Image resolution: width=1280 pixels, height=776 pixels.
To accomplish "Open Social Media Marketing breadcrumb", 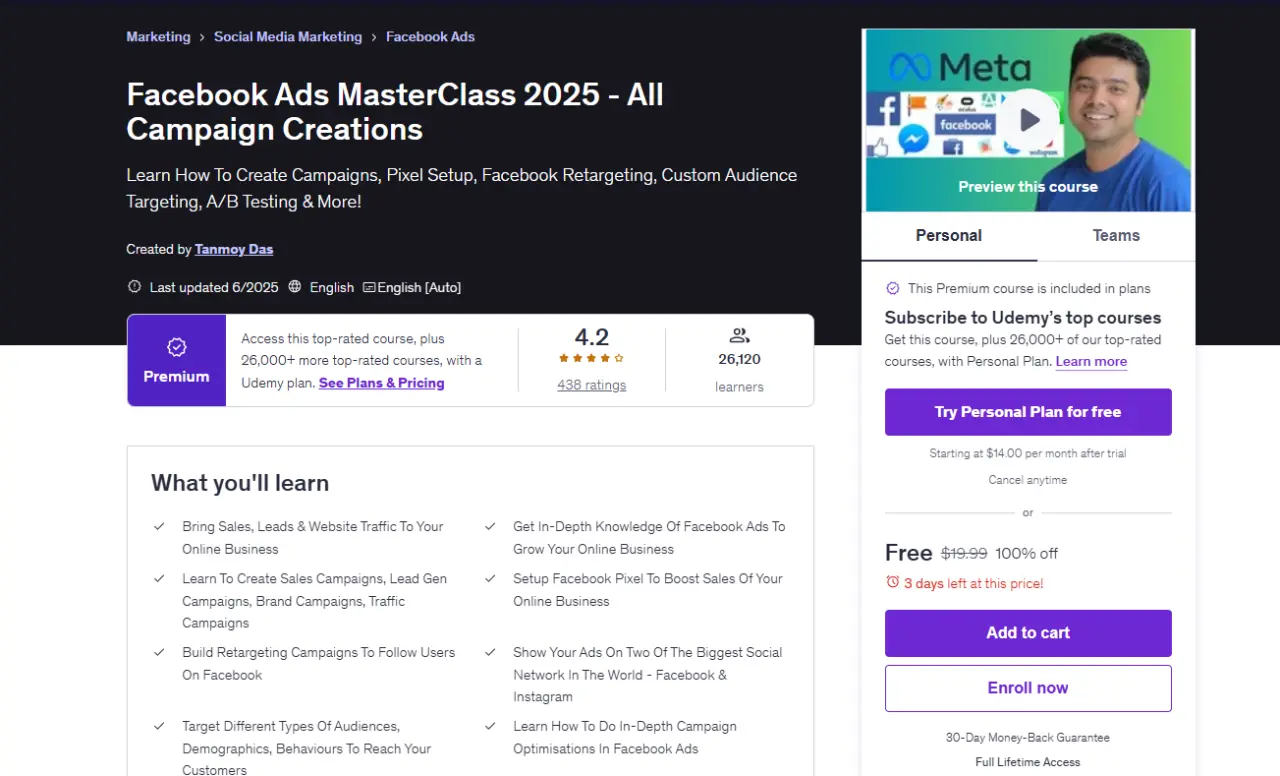I will (x=288, y=37).
